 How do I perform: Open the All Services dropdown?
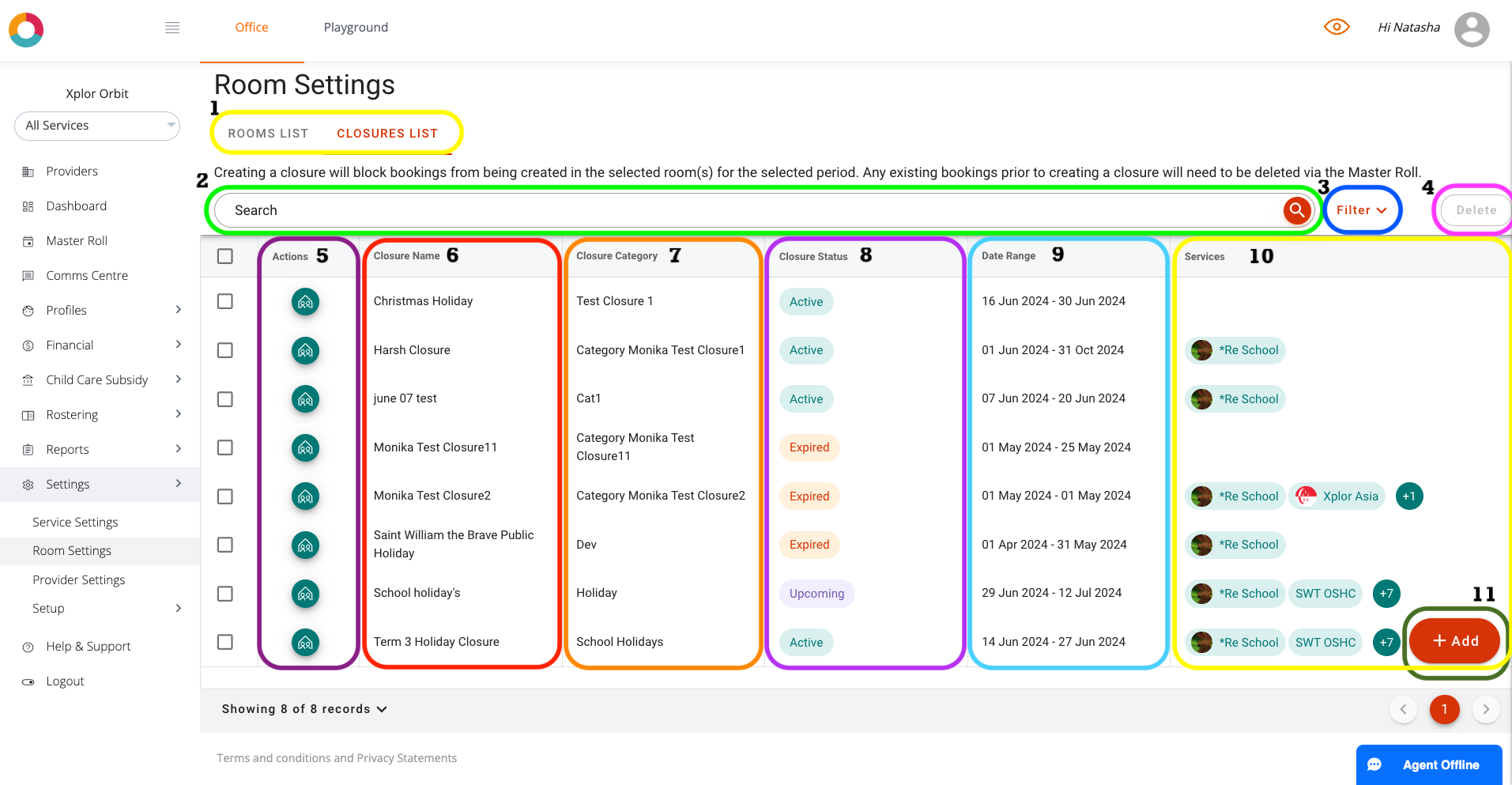[x=97, y=126]
